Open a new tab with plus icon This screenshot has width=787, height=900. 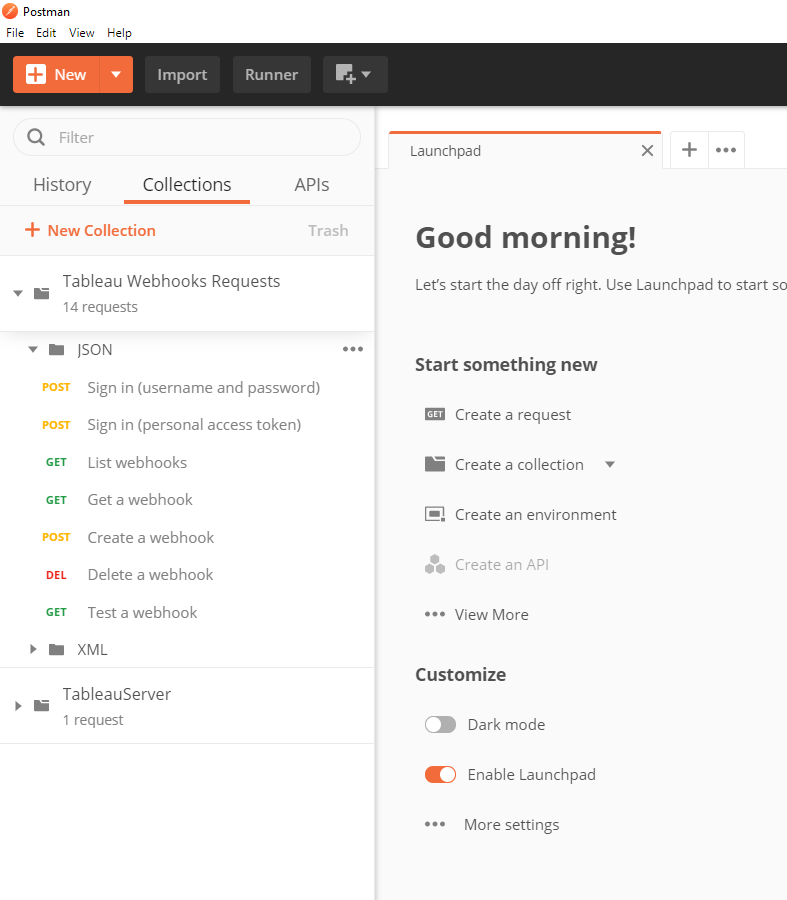689,150
